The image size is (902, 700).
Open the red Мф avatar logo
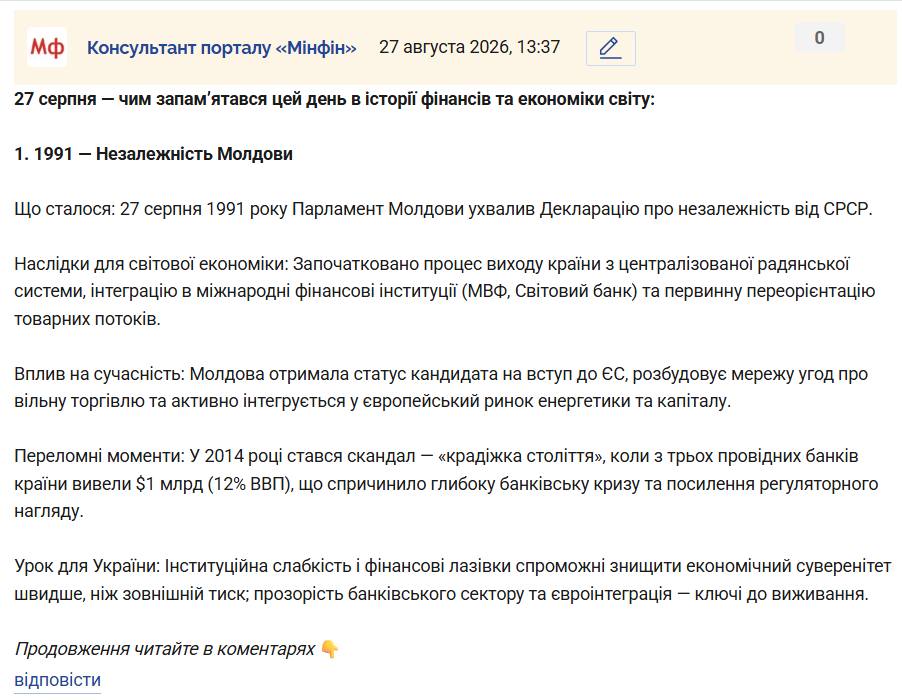[47, 47]
